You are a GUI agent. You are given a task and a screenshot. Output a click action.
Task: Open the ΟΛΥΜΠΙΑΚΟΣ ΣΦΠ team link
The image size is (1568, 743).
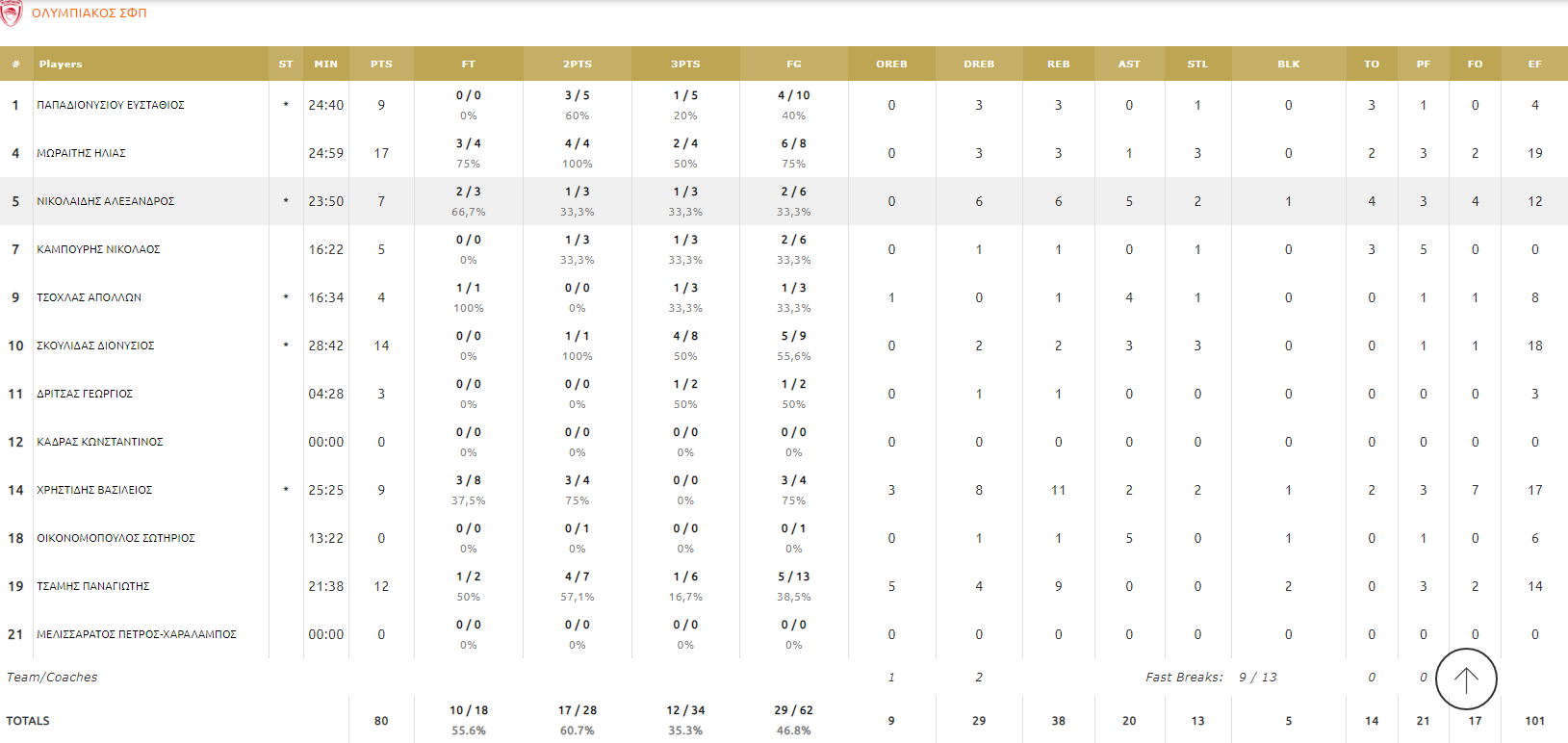pos(90,13)
